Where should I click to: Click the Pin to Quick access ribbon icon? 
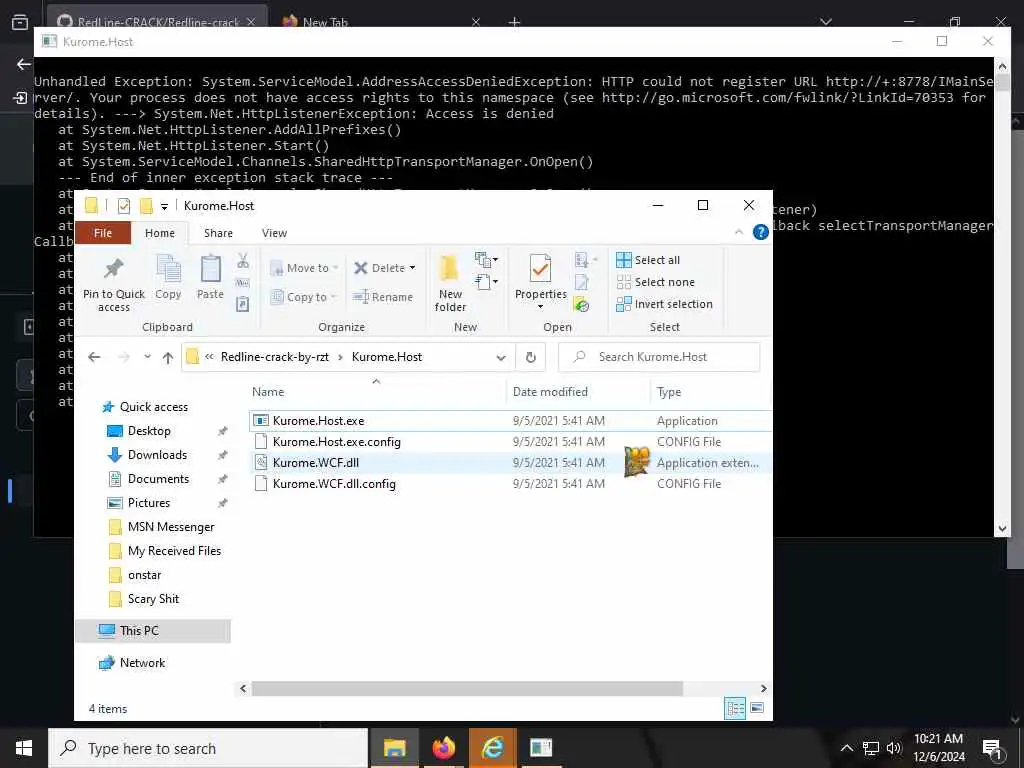click(114, 269)
